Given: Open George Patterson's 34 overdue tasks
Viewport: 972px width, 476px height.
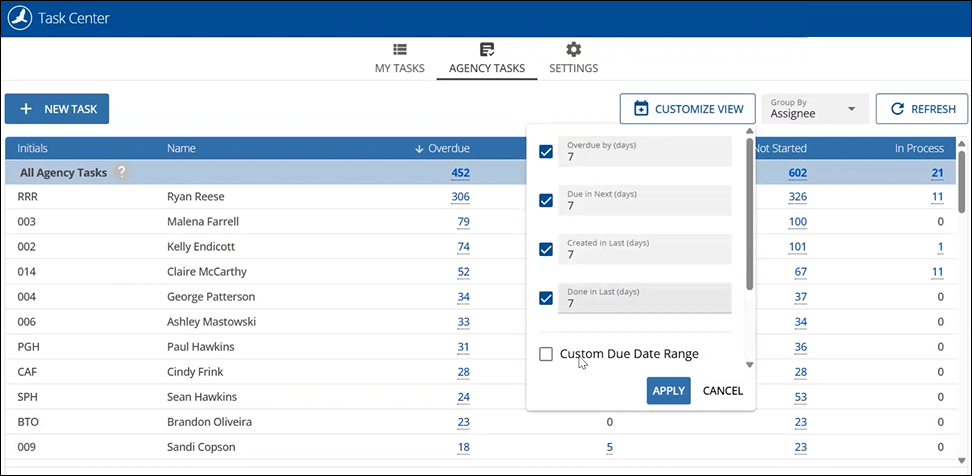Looking at the screenshot, I should tap(463, 297).
